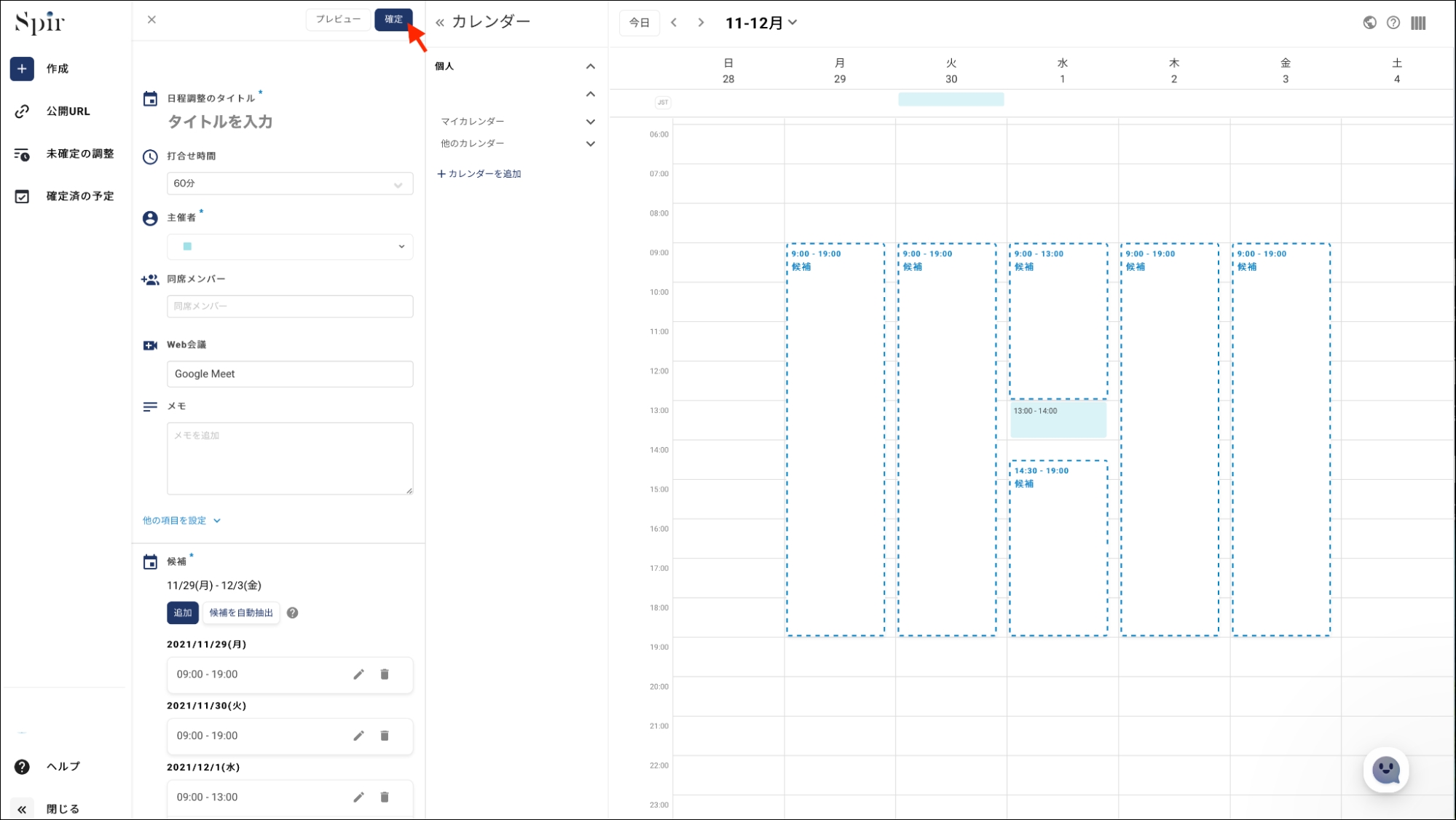
Task: Open the 60分 meeting duration dropdown
Action: click(289, 184)
